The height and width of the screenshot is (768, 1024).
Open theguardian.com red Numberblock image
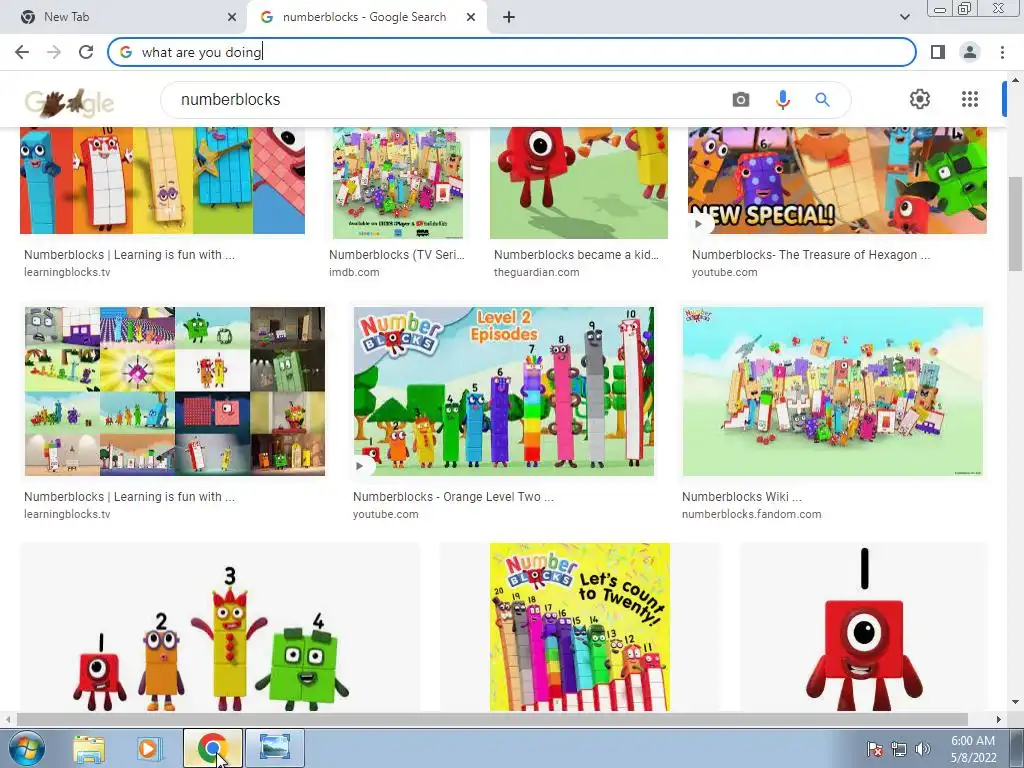tap(579, 184)
